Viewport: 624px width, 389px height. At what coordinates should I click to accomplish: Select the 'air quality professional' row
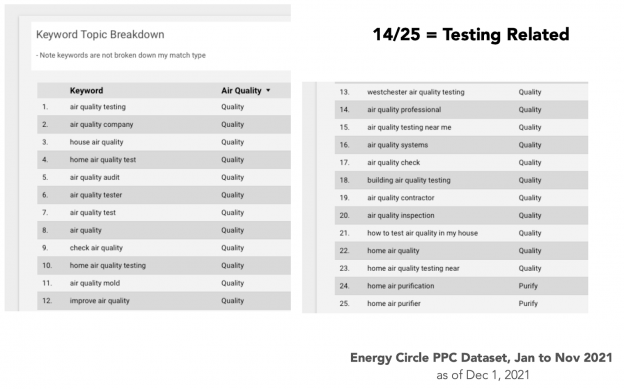pyautogui.click(x=461, y=109)
